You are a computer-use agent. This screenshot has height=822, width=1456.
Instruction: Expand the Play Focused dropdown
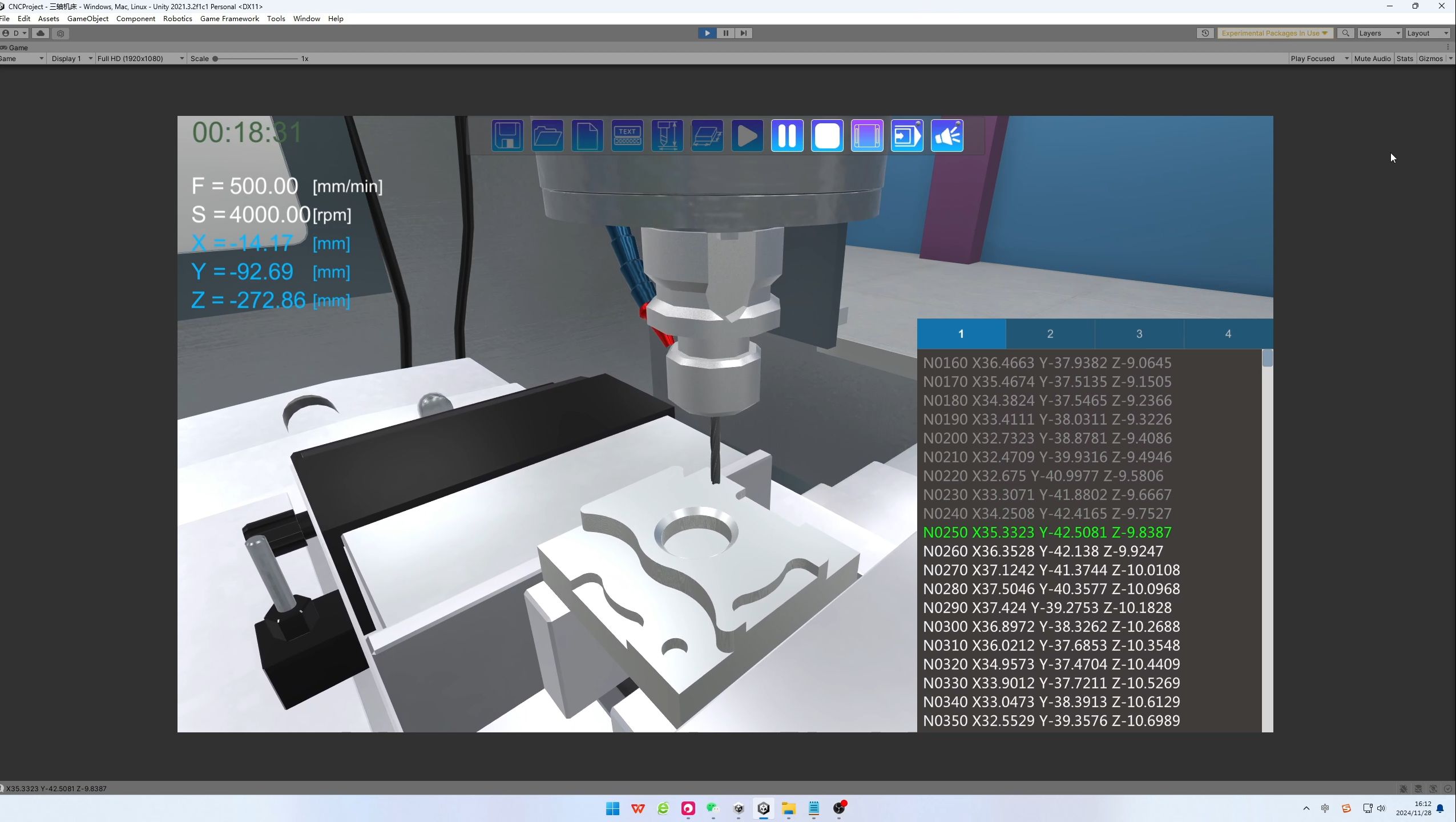pos(1319,58)
